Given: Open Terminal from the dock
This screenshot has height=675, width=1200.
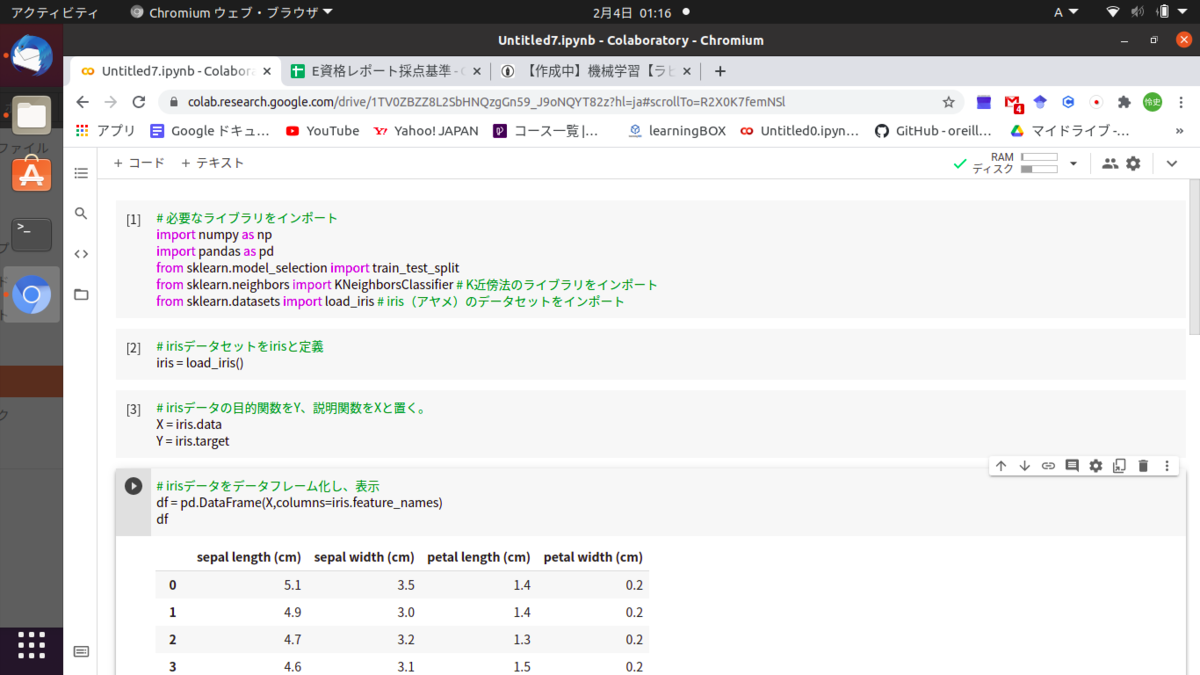Looking at the screenshot, I should tap(31, 234).
